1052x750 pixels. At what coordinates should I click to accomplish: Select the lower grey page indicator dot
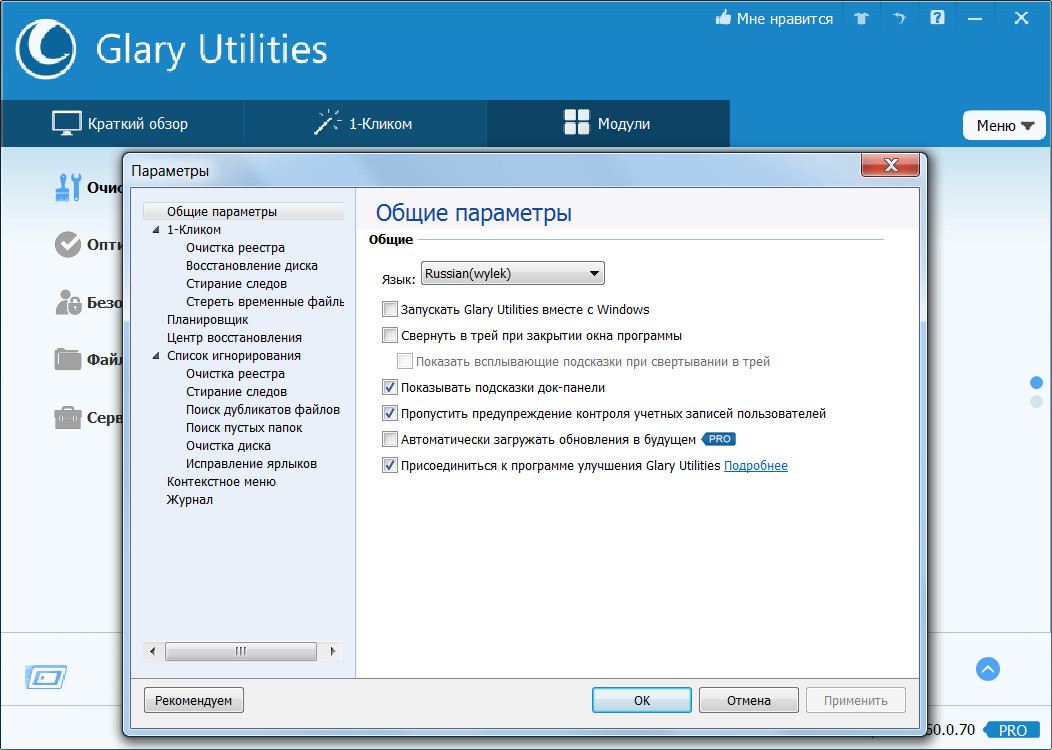pos(1037,401)
